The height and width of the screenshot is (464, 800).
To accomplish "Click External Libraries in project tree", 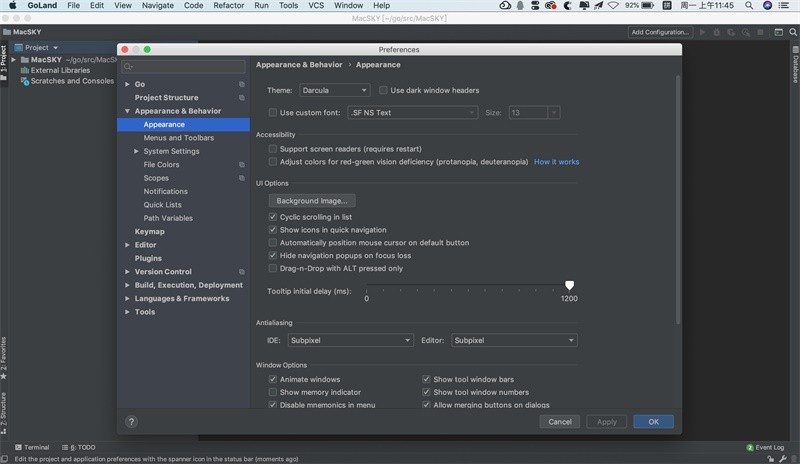I will click(x=55, y=70).
